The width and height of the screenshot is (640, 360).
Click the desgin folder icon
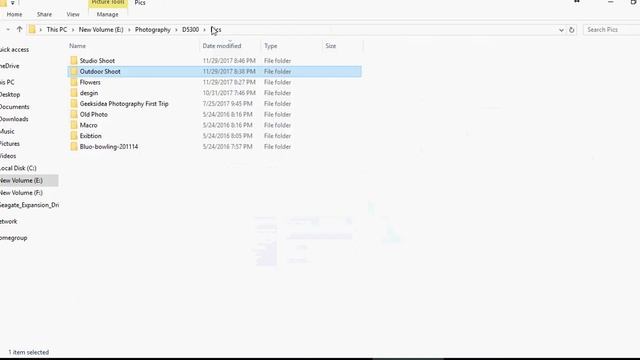pos(74,93)
